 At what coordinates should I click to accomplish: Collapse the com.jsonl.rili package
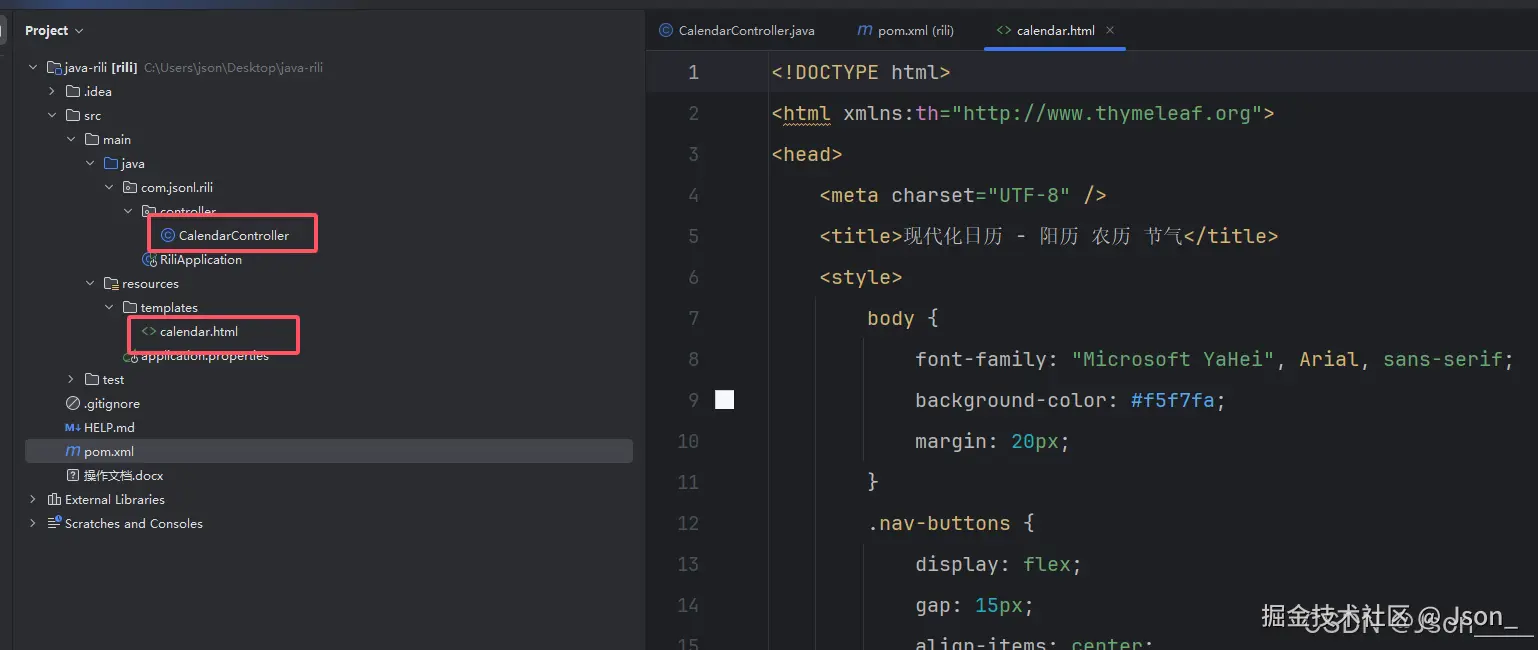[109, 187]
